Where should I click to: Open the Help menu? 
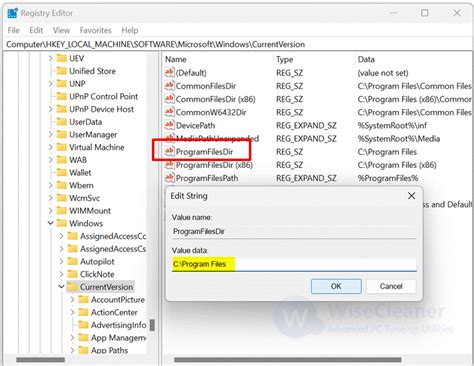[x=130, y=30]
